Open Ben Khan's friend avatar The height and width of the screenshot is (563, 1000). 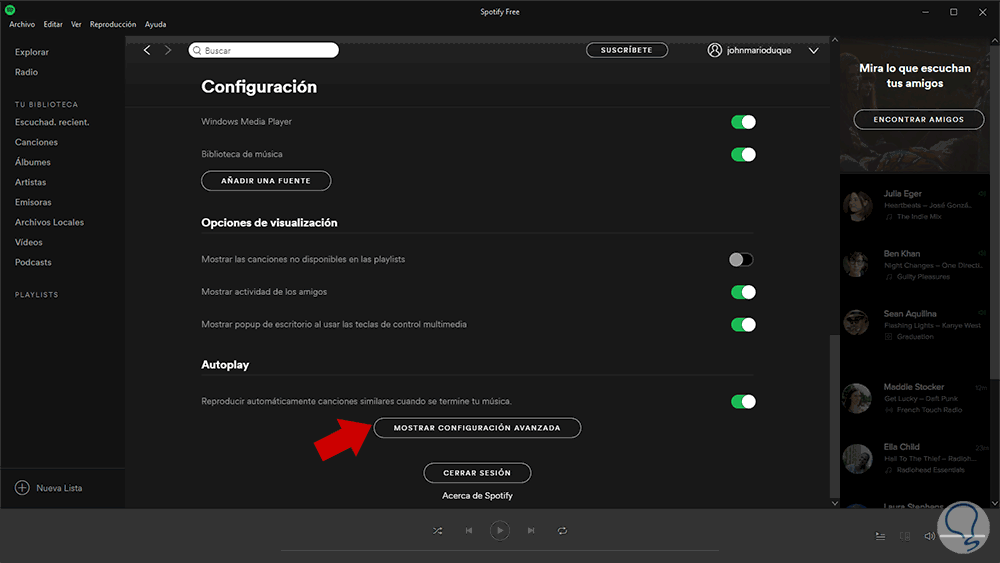[857, 265]
